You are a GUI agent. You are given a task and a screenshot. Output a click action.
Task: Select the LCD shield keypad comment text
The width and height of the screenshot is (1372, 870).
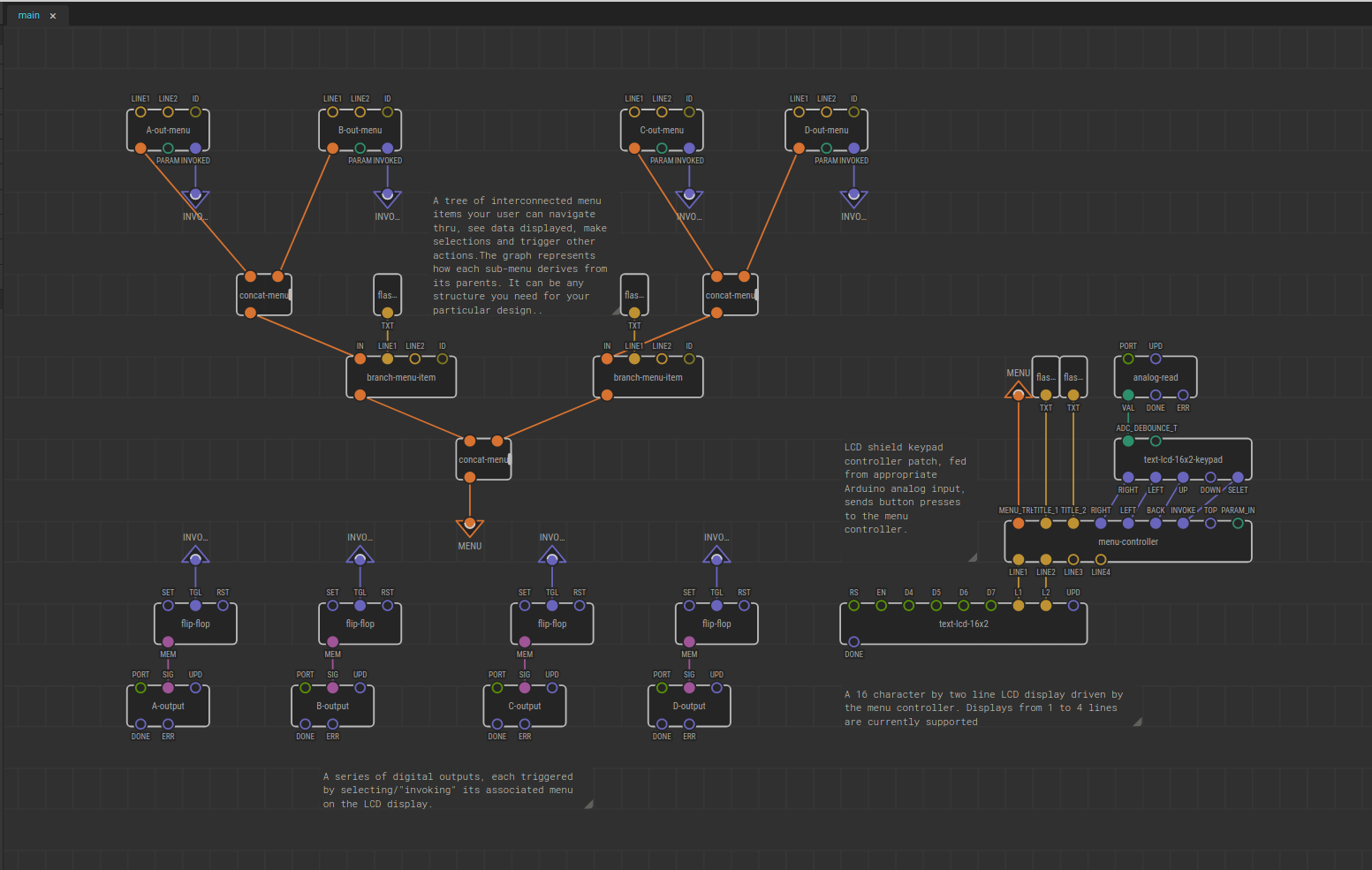pos(904,488)
